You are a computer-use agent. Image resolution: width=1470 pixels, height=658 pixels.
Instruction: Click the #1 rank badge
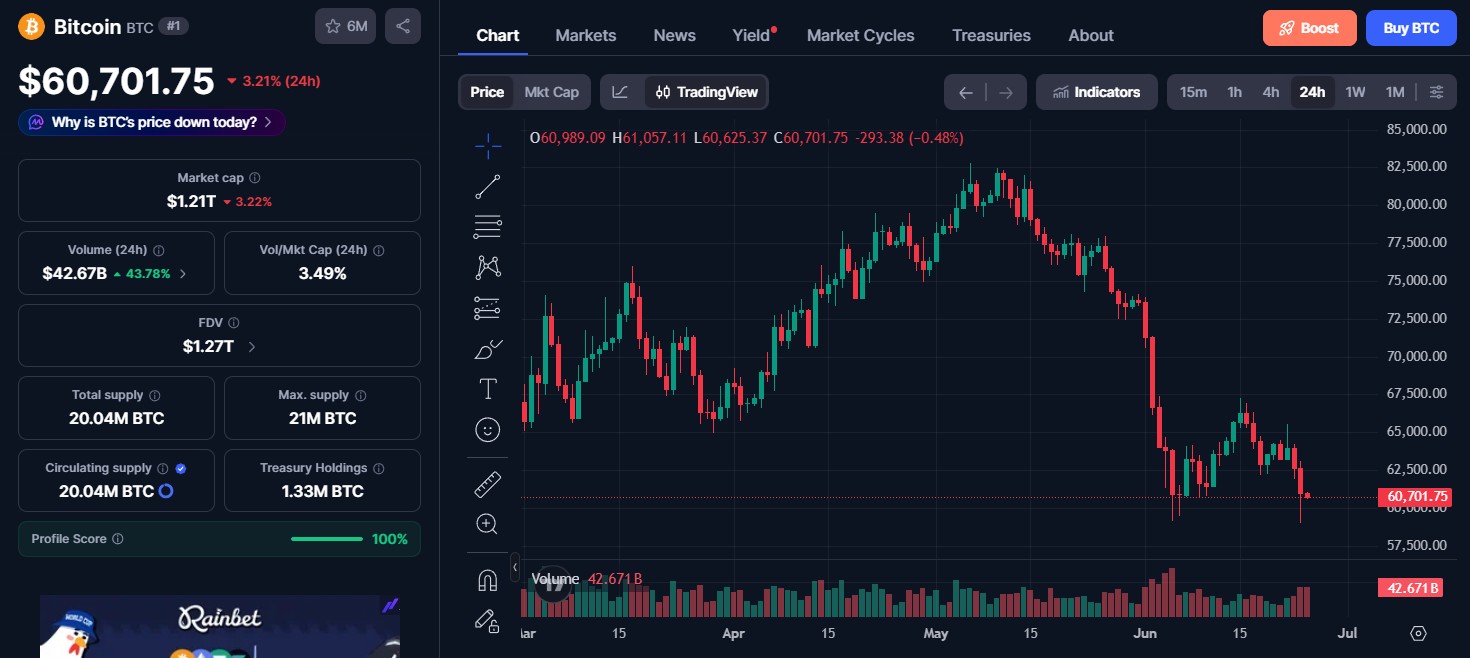(x=173, y=27)
